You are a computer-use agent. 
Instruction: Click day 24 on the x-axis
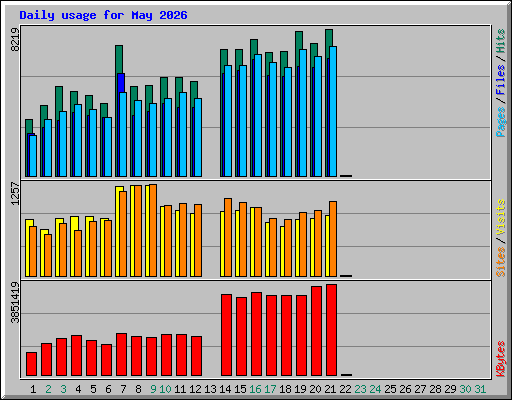point(375,389)
